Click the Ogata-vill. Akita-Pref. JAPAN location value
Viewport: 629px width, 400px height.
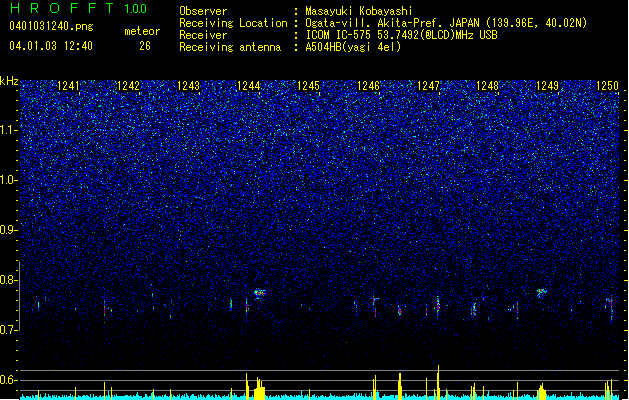pos(446,23)
